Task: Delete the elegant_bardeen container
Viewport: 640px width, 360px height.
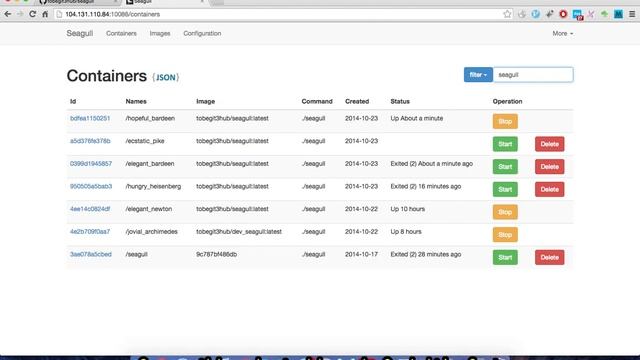Action: (x=549, y=167)
